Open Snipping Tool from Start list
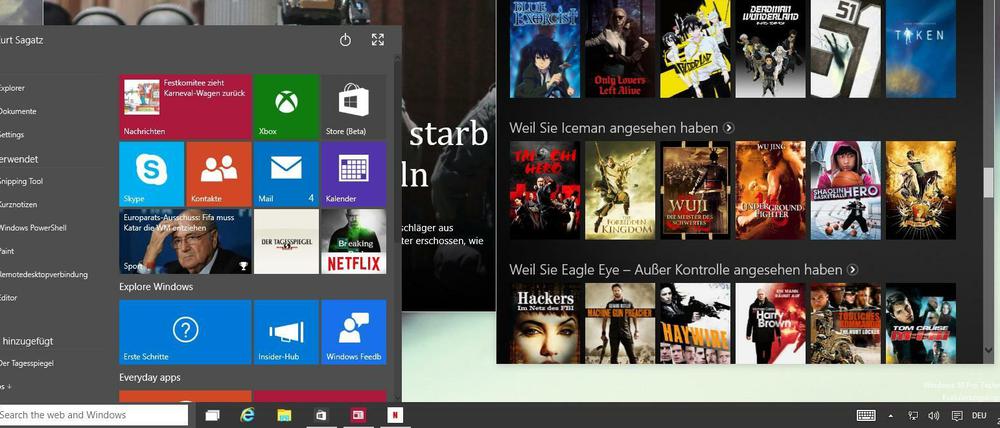The height and width of the screenshot is (428, 1000). [22, 181]
